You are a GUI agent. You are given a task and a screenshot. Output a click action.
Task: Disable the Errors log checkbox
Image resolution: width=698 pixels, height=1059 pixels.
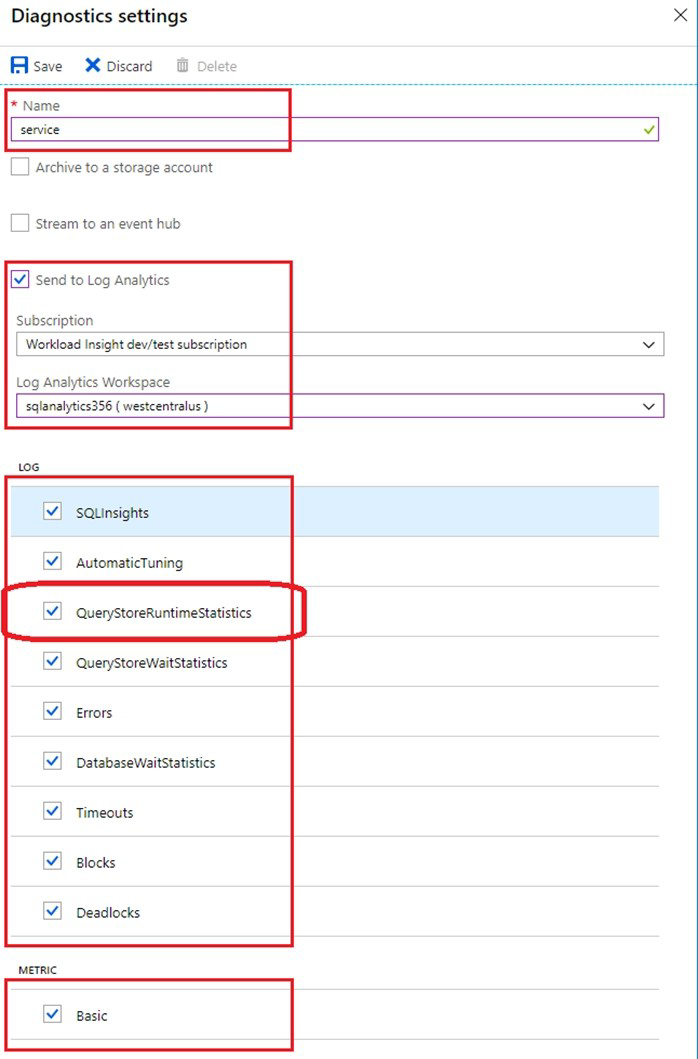[53, 712]
